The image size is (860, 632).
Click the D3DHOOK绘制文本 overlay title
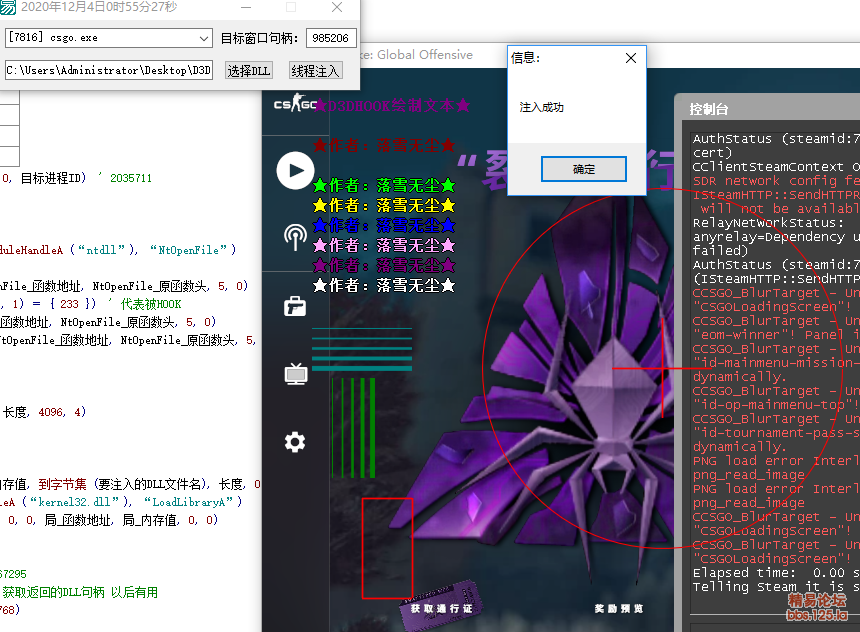[392, 105]
